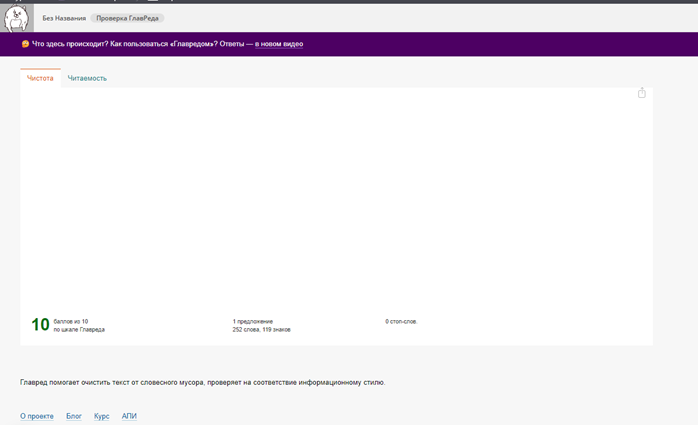Click the «252 слова, 119 знаков» counter

(x=262, y=329)
